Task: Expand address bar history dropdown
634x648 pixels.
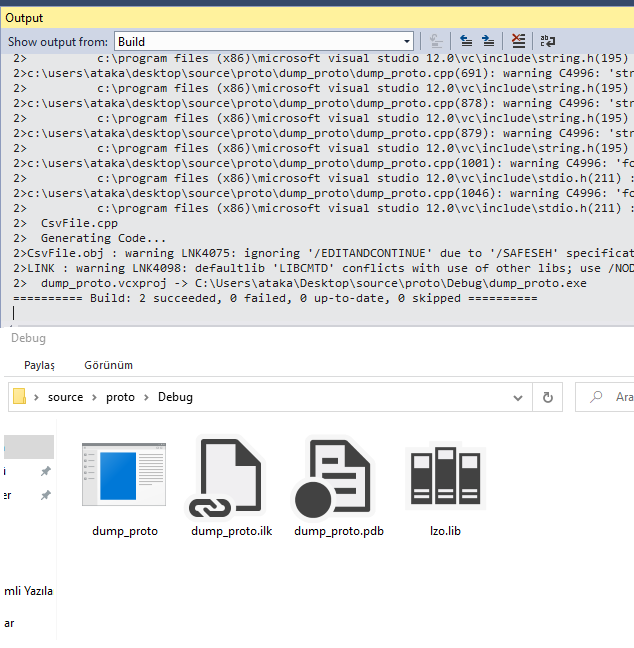Action: 518,397
